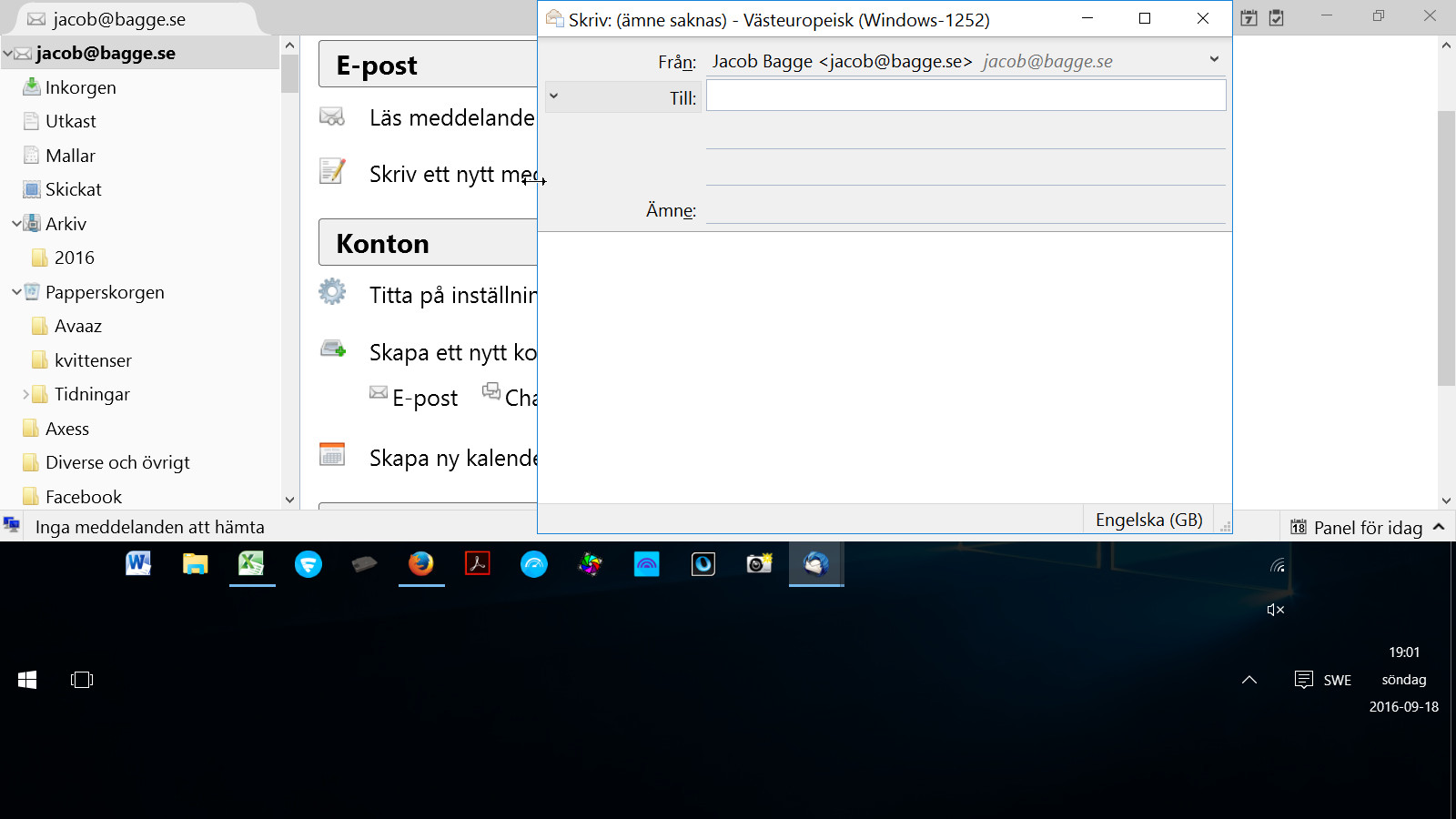Open the Till recipient type dropdown
1456x819 pixels.
tap(553, 96)
